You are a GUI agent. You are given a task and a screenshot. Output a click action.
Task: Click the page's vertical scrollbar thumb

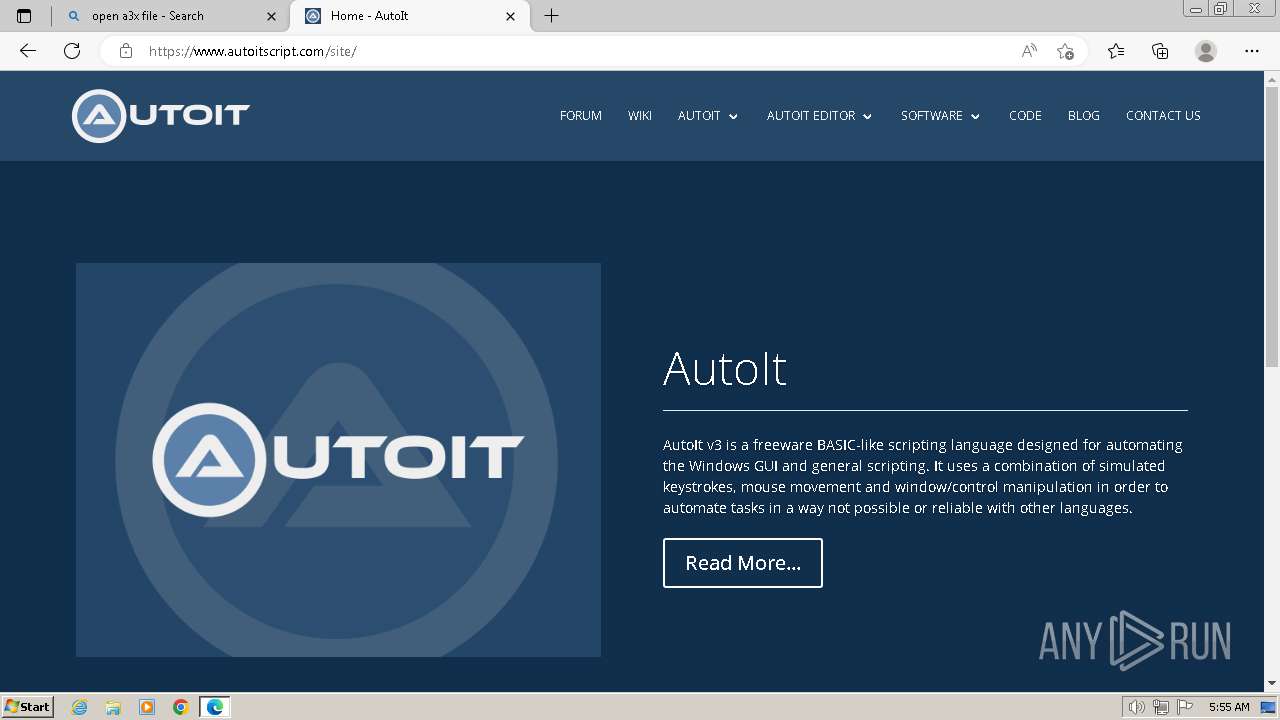pos(1272,225)
